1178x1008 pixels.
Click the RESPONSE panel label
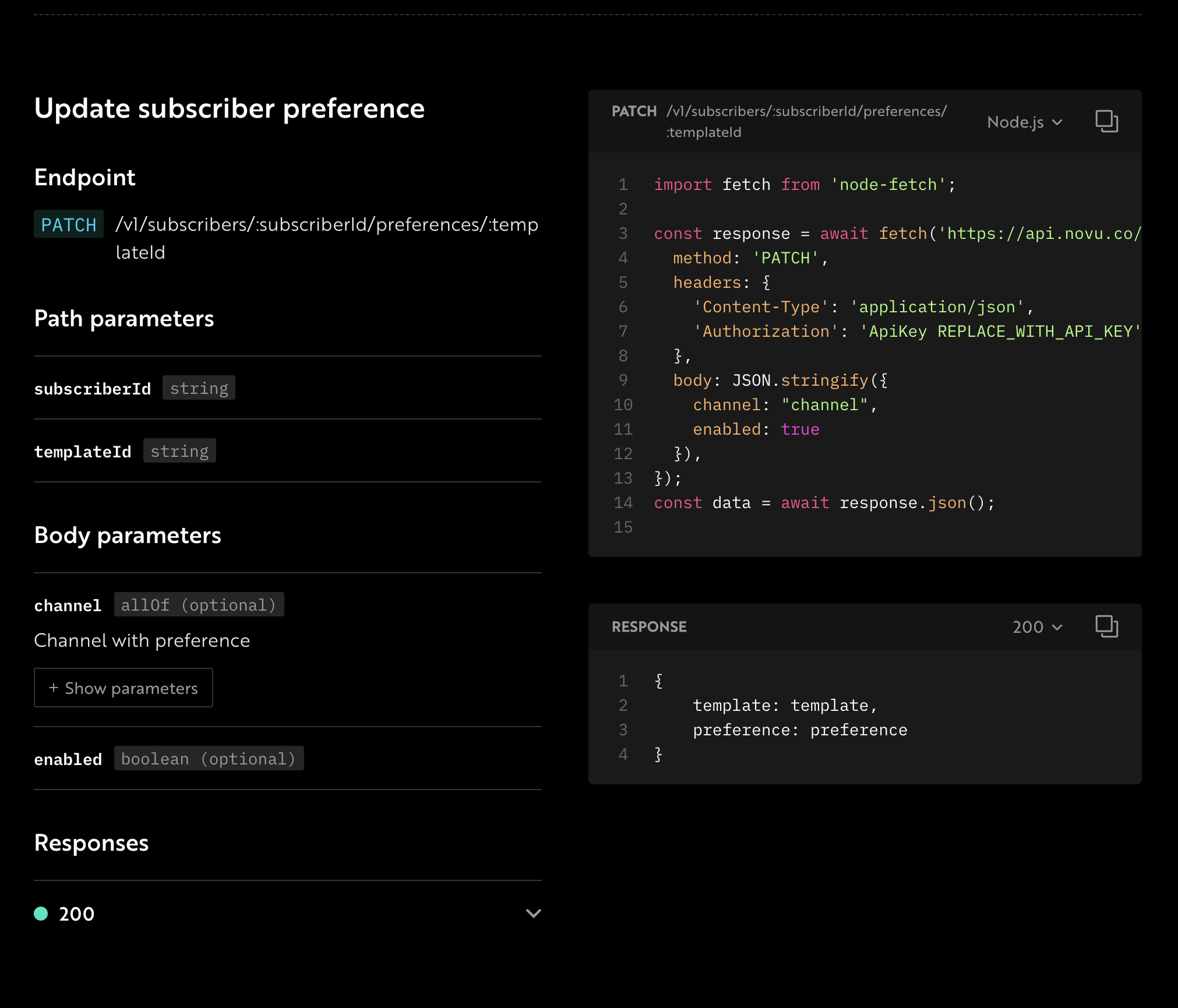[x=649, y=627]
